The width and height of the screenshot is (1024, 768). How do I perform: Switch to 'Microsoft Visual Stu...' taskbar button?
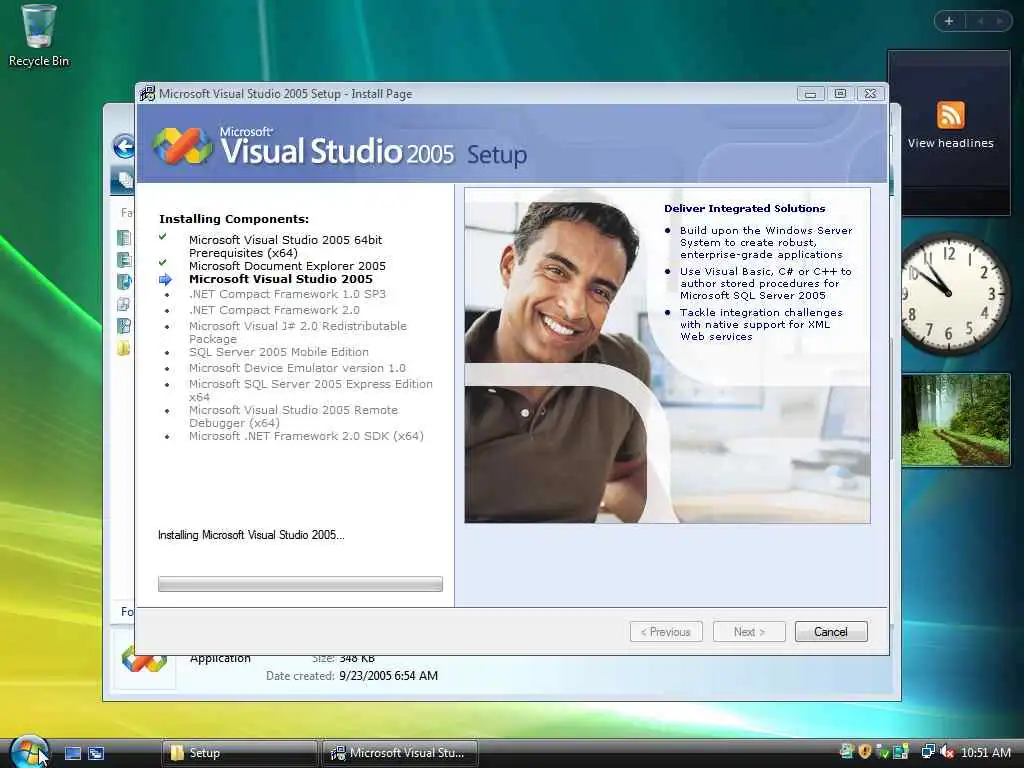400,753
